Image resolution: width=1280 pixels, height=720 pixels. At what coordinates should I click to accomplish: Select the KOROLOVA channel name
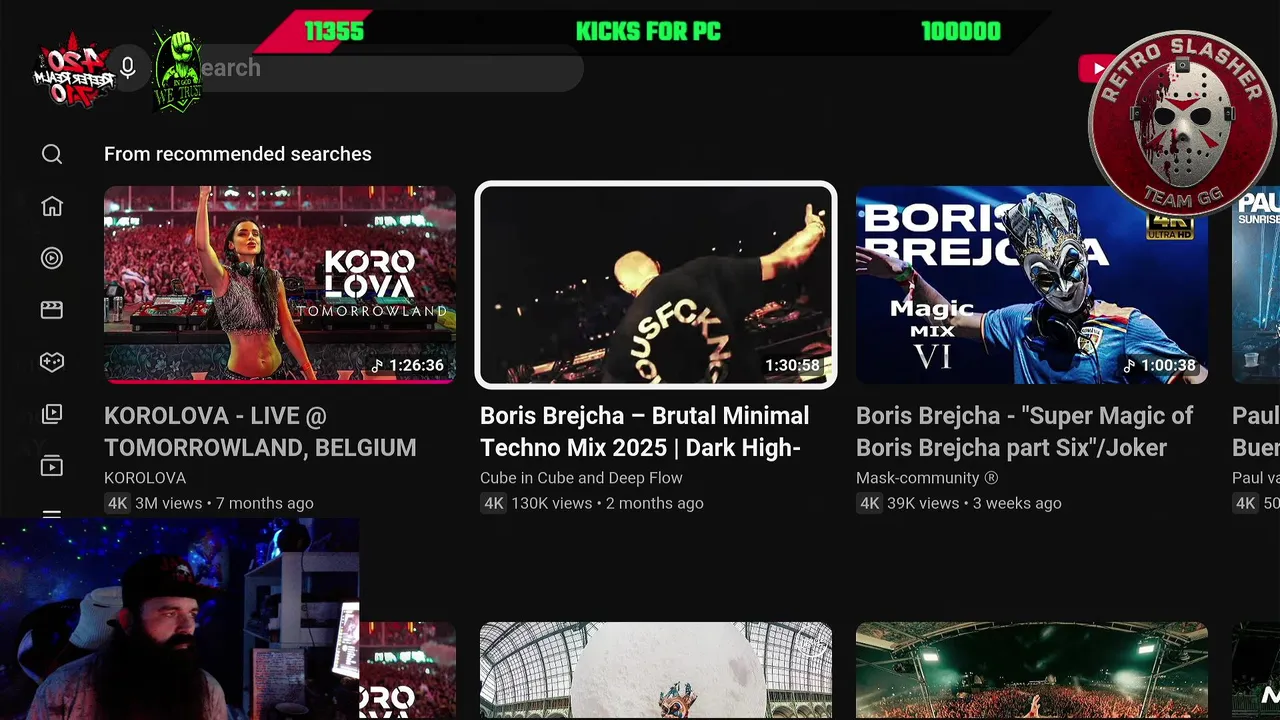click(145, 478)
